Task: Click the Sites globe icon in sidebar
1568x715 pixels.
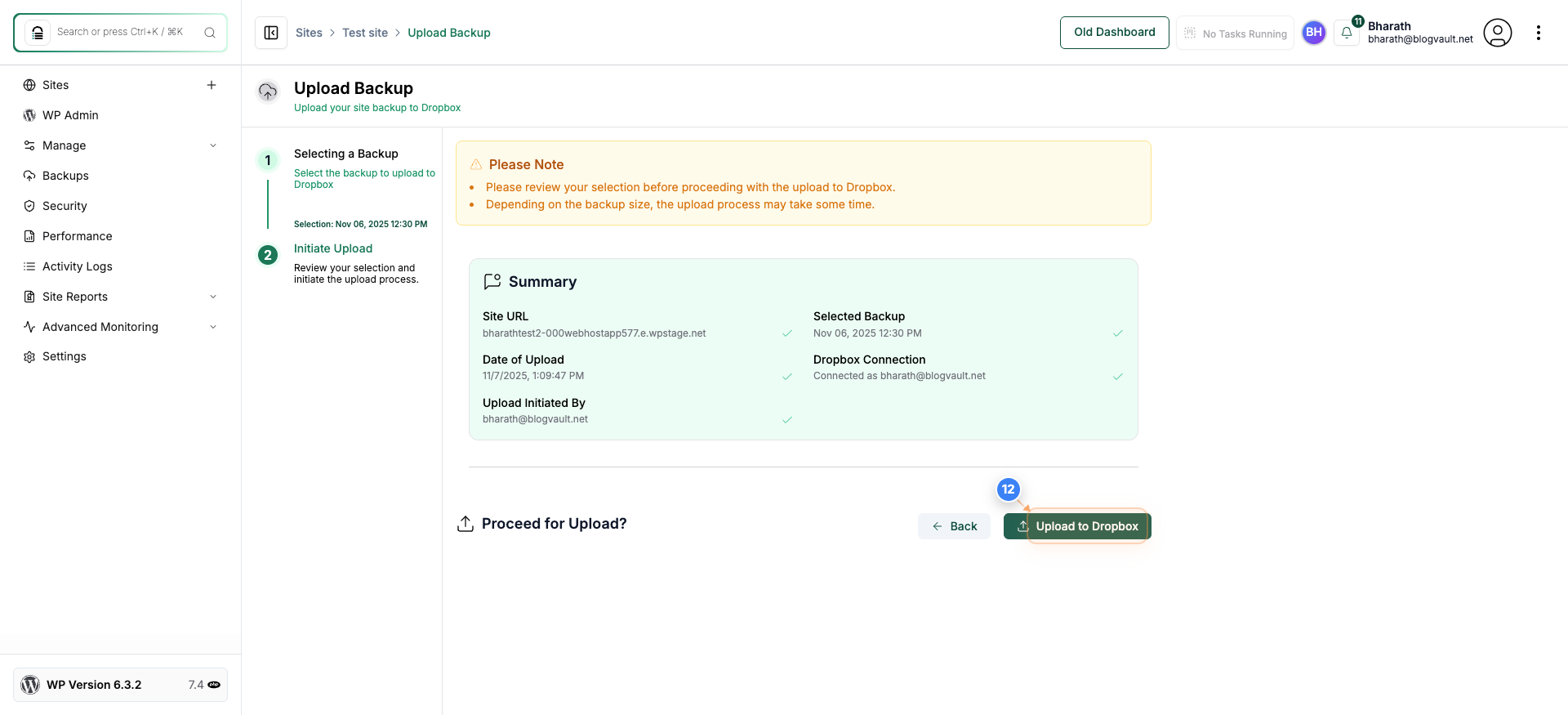Action: pos(29,85)
